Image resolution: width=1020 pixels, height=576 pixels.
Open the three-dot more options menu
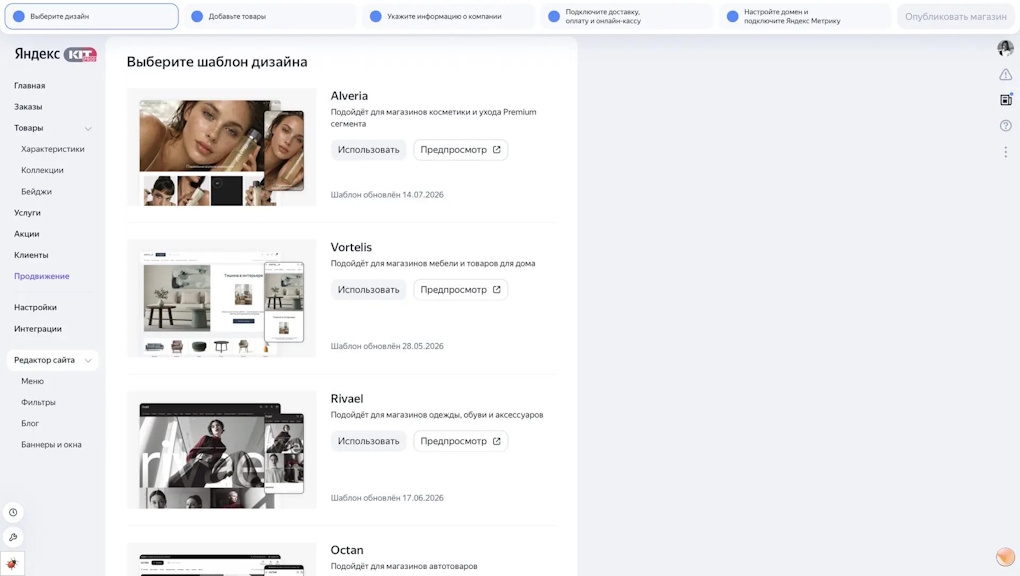(1006, 152)
